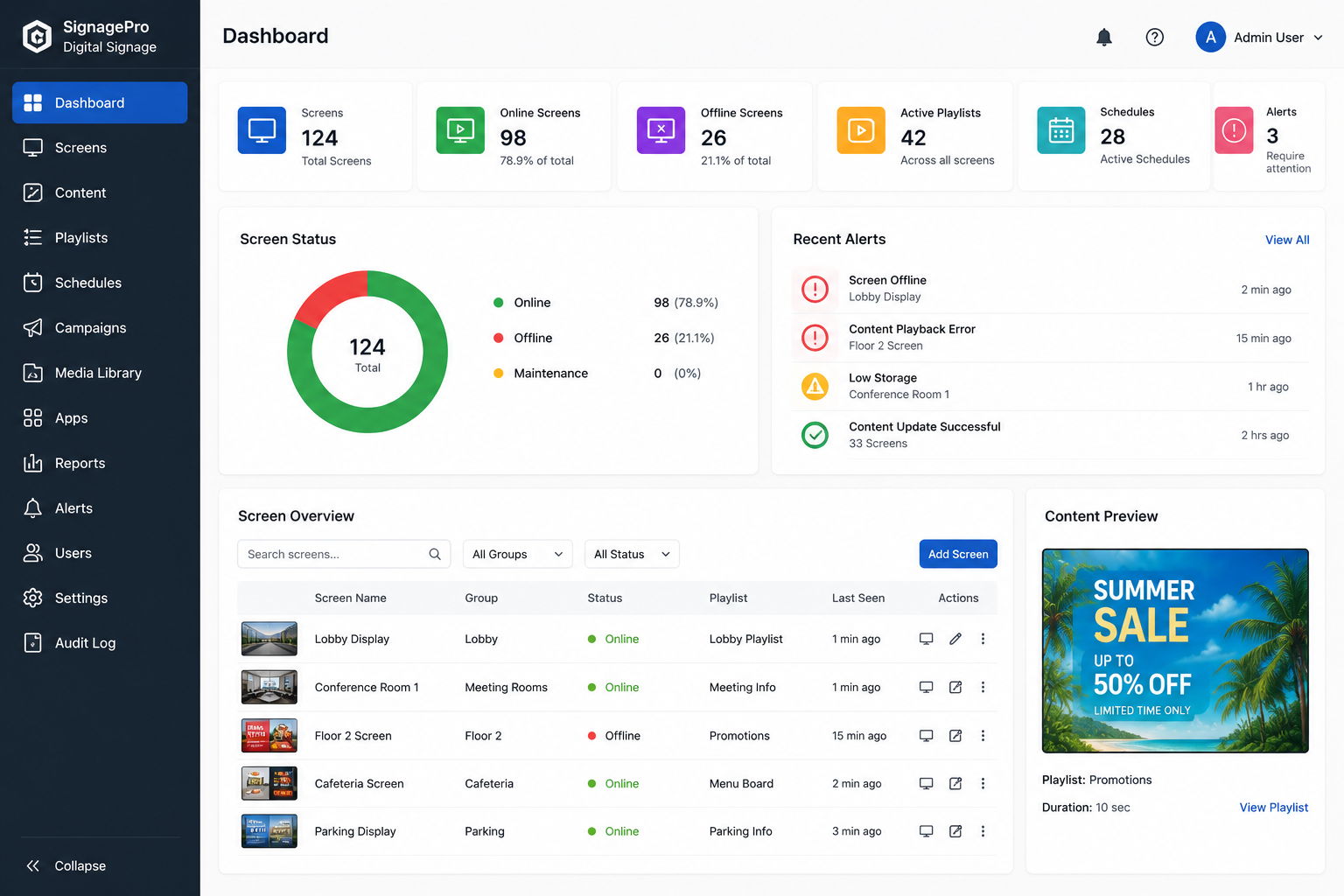The width and height of the screenshot is (1344, 896).
Task: Collapse the sidebar navigation
Action: [66, 865]
